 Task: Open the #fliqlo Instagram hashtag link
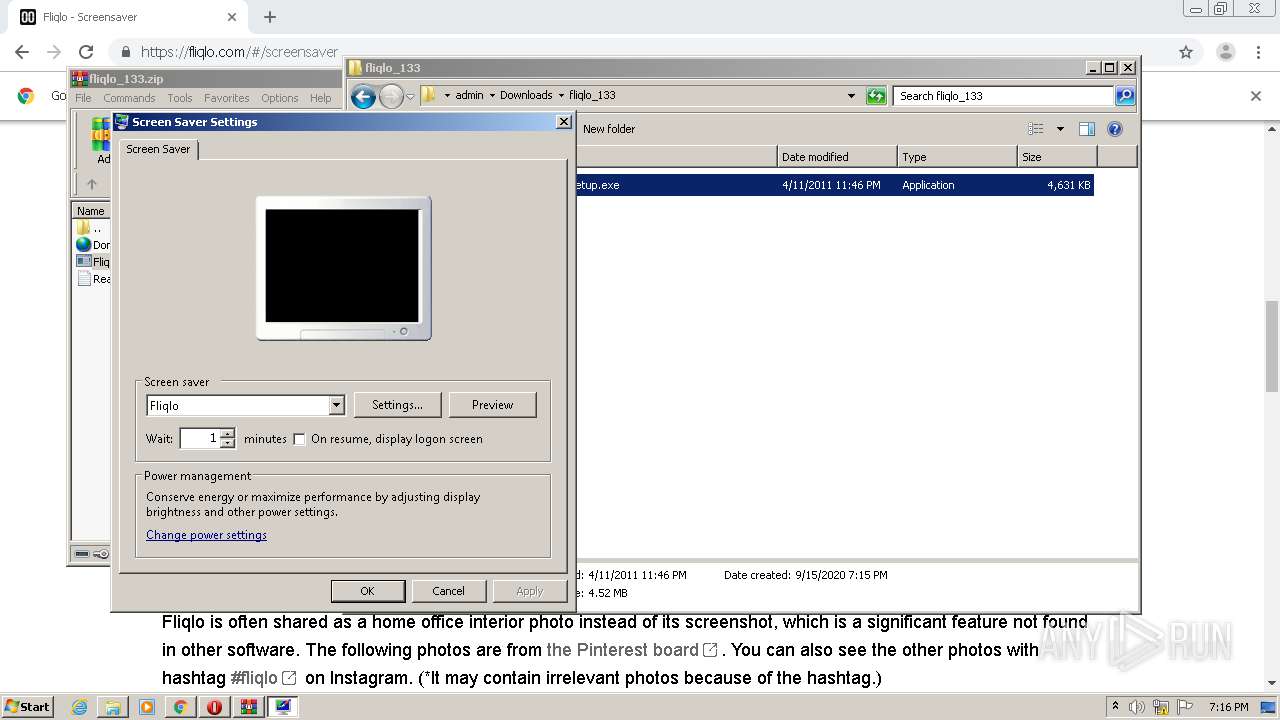pyautogui.click(x=264, y=678)
